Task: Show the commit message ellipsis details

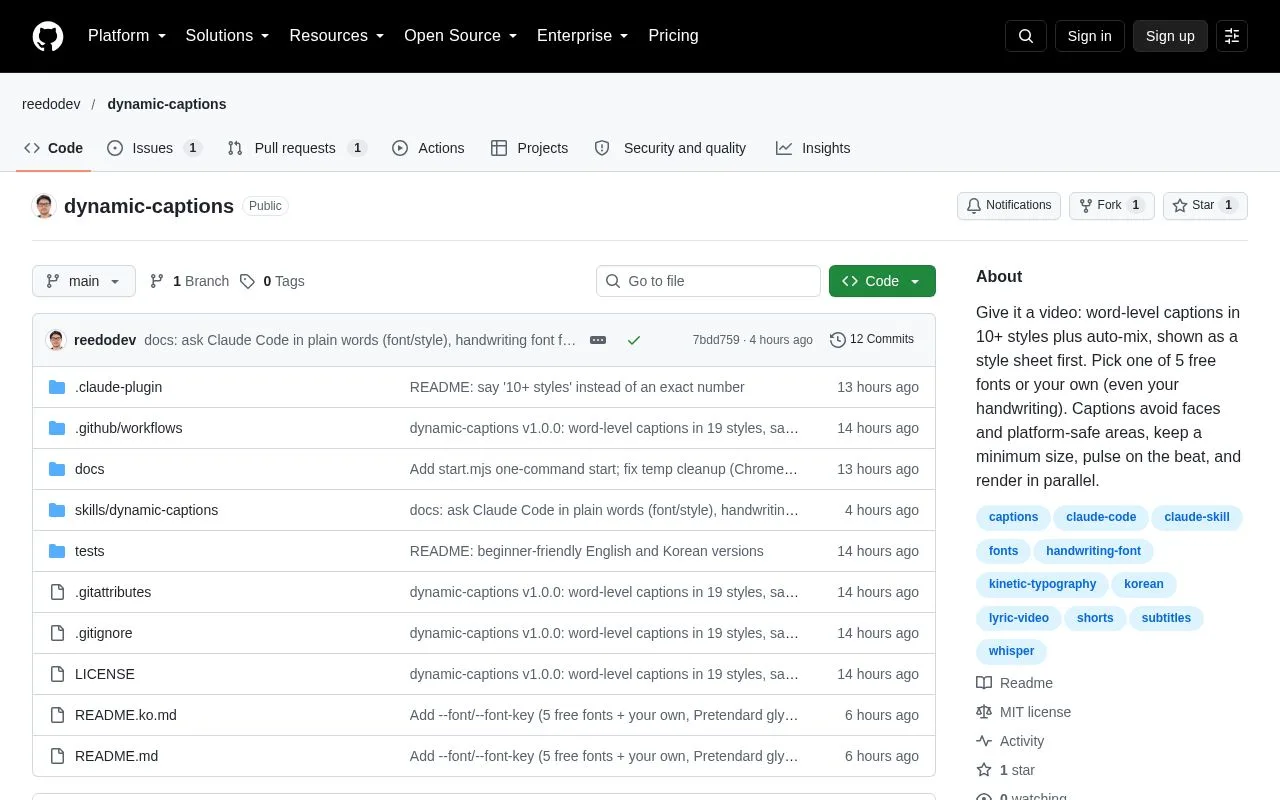Action: pos(598,340)
